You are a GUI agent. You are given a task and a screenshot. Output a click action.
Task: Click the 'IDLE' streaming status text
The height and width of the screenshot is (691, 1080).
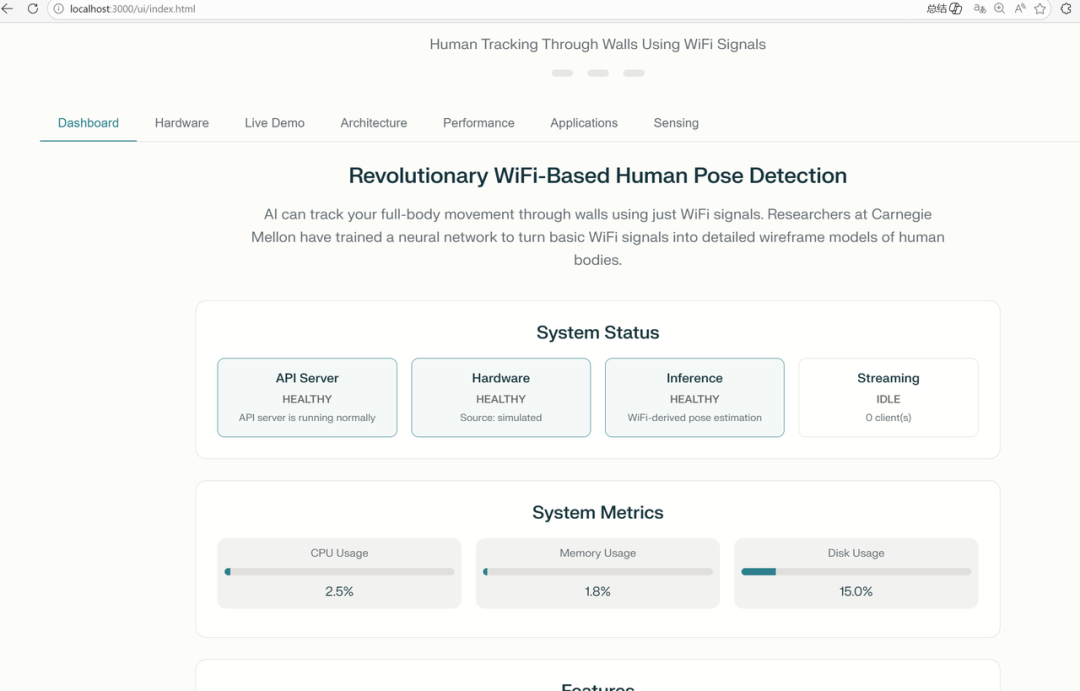(x=889, y=399)
